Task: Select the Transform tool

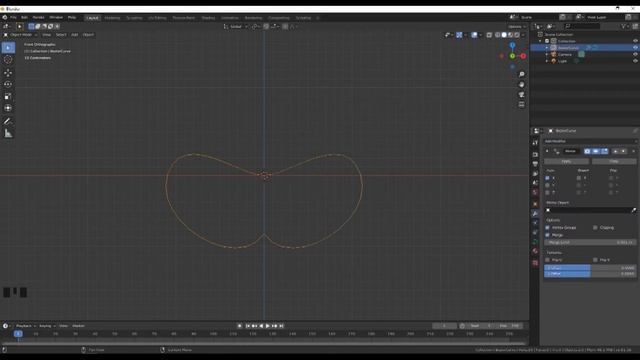Action: (8, 108)
